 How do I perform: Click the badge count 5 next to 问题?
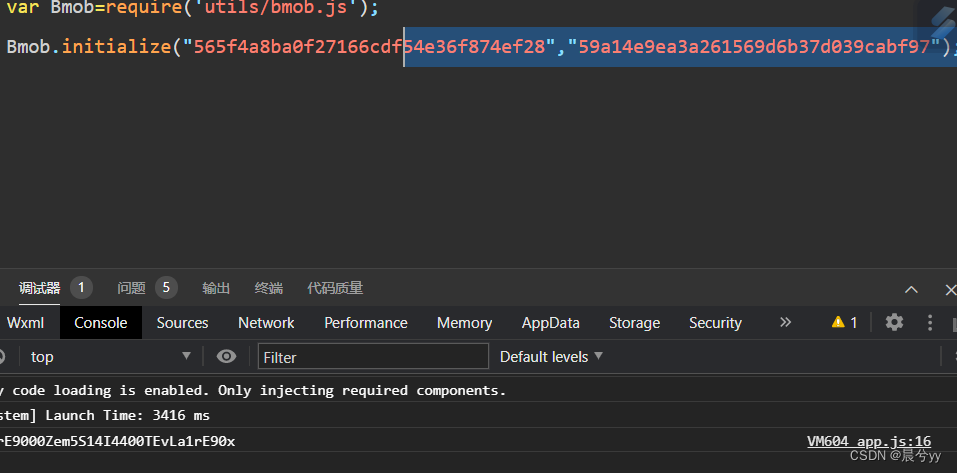point(166,287)
